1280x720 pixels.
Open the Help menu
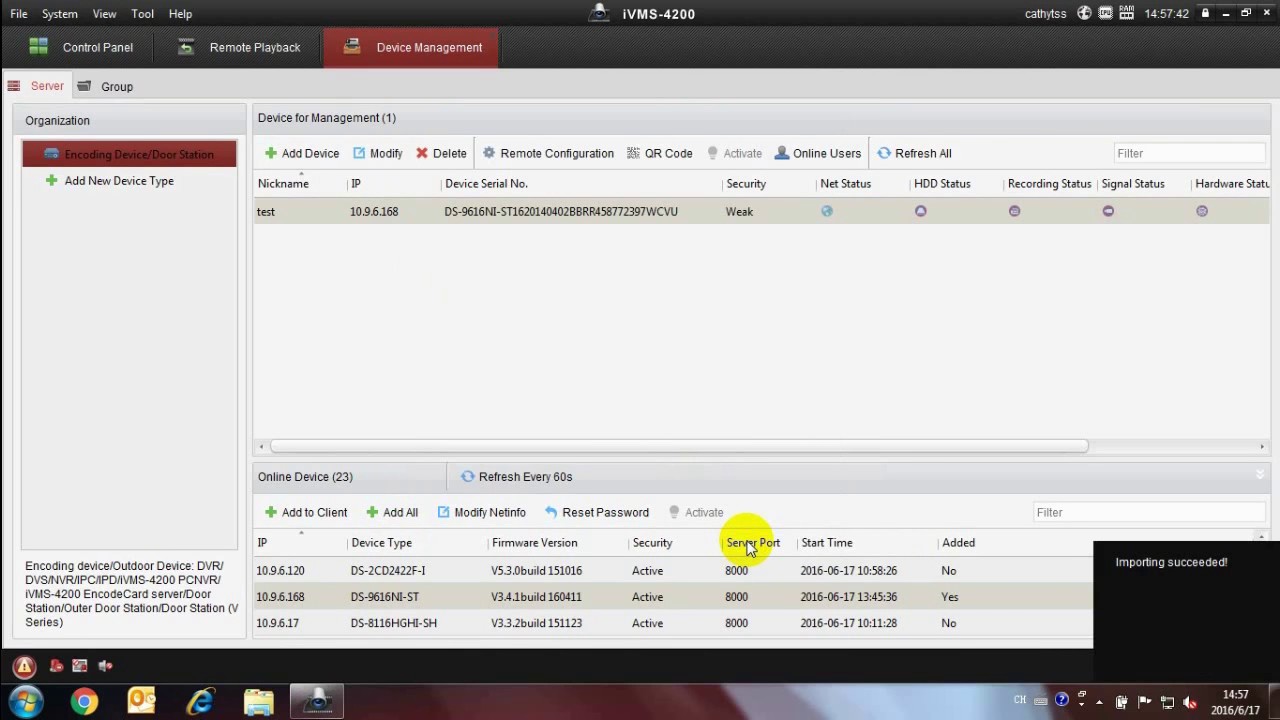coord(180,14)
